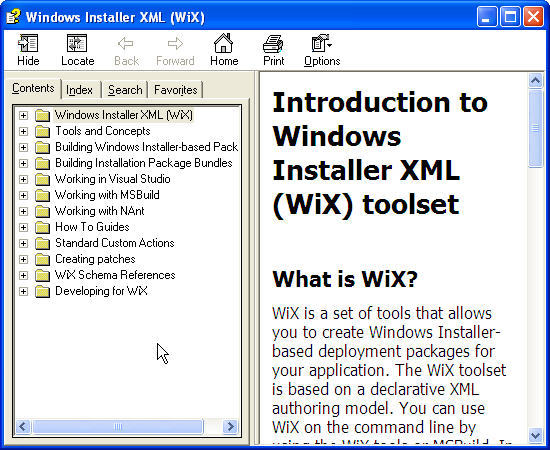Select the Standard Custom Actions topic
This screenshot has height=450, width=550.
click(x=115, y=243)
